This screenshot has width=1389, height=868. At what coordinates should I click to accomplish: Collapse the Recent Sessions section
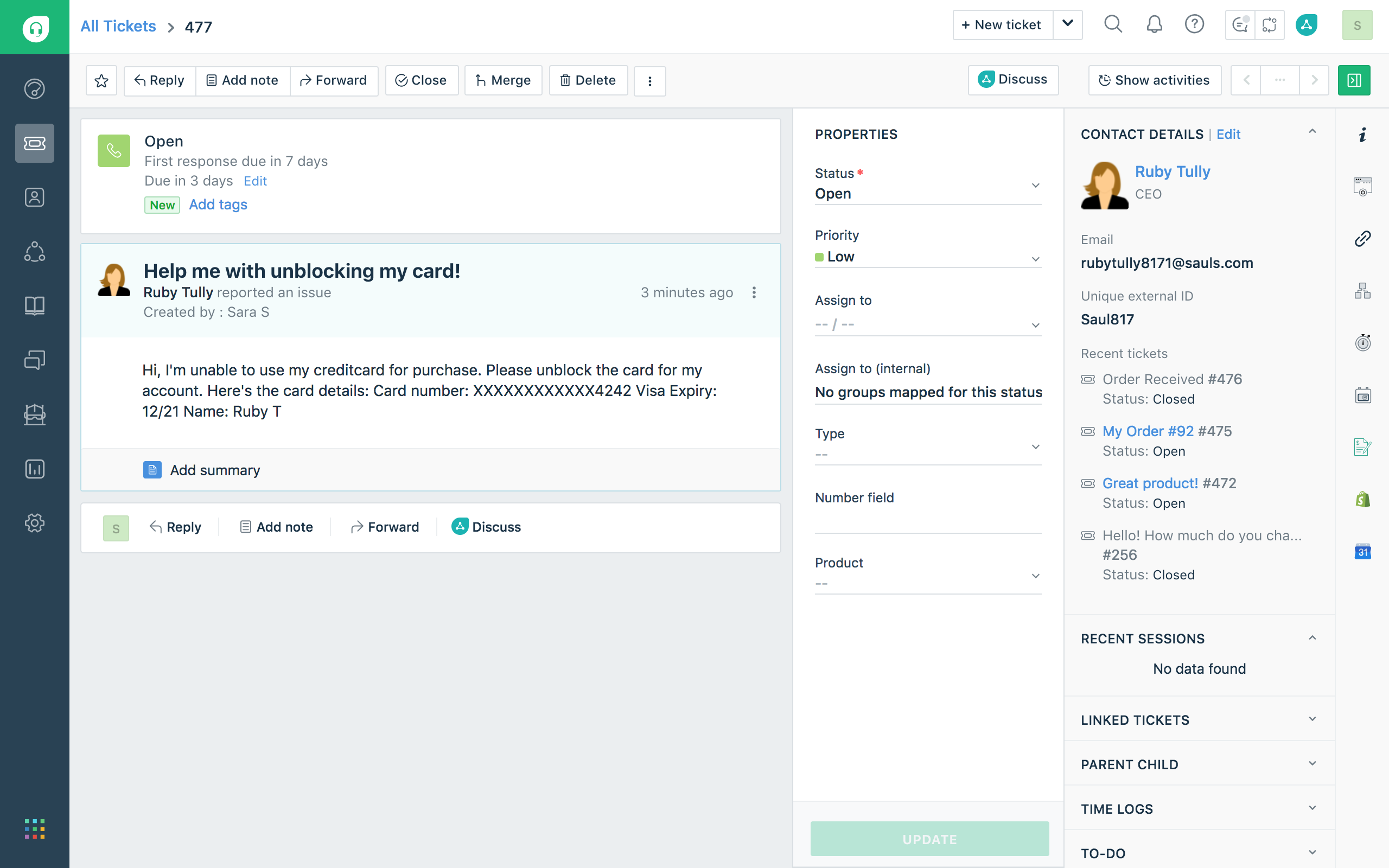pos(1312,638)
